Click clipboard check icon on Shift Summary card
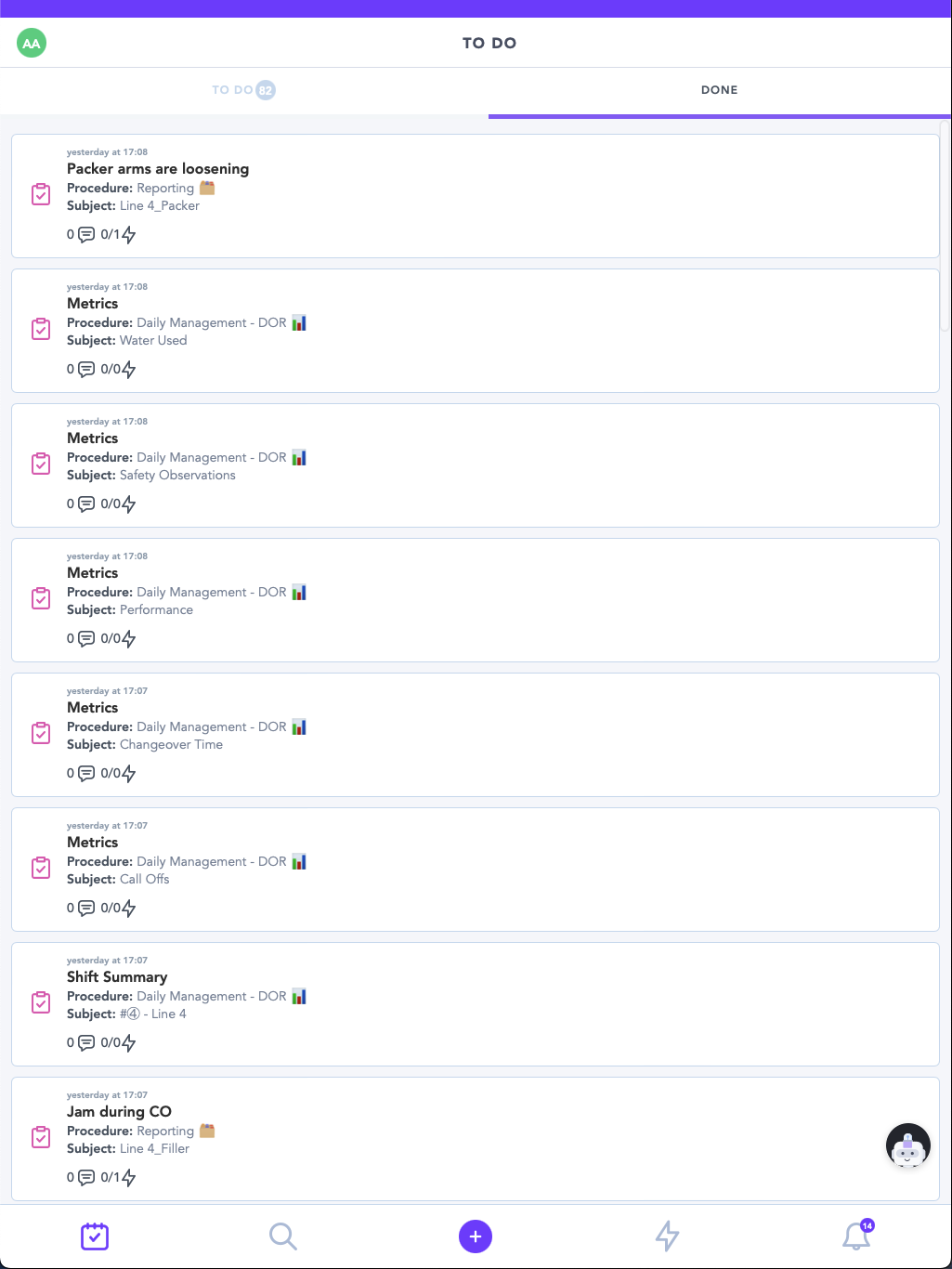 tap(41, 1002)
